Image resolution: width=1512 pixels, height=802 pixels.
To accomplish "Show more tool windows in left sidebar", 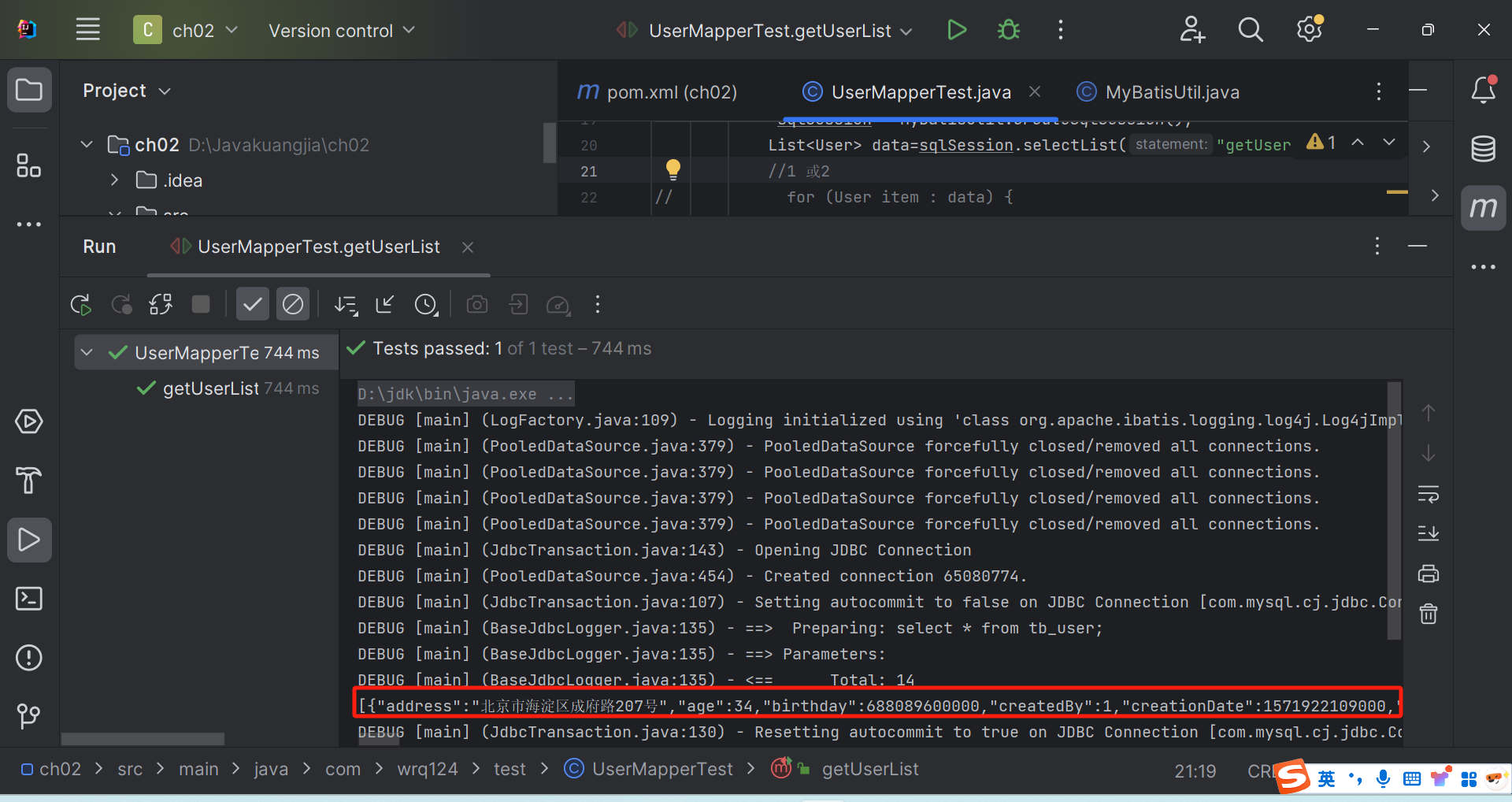I will (x=29, y=225).
